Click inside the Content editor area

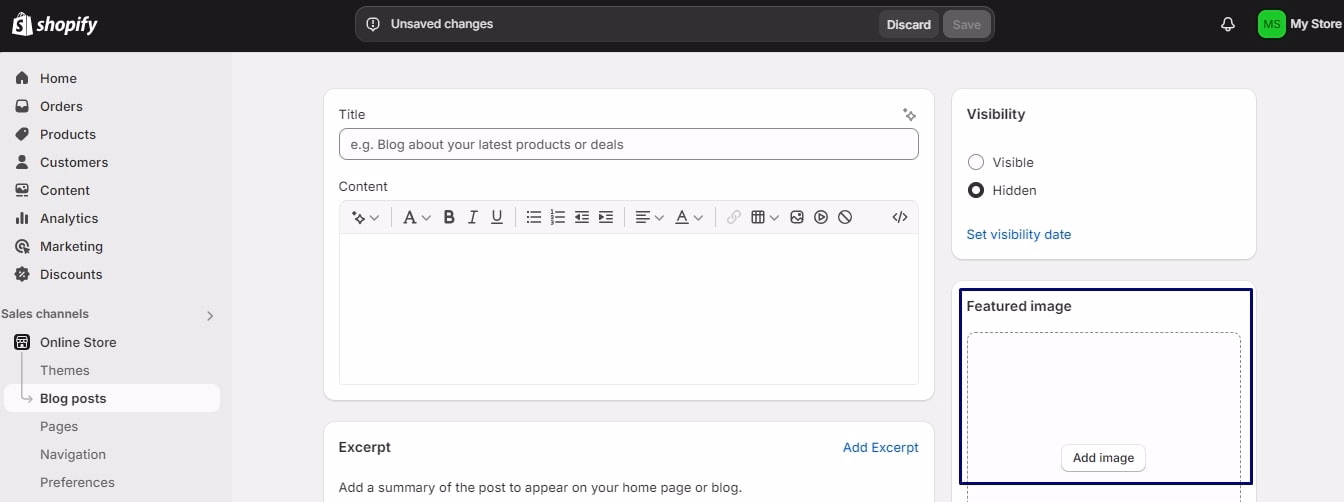point(628,308)
